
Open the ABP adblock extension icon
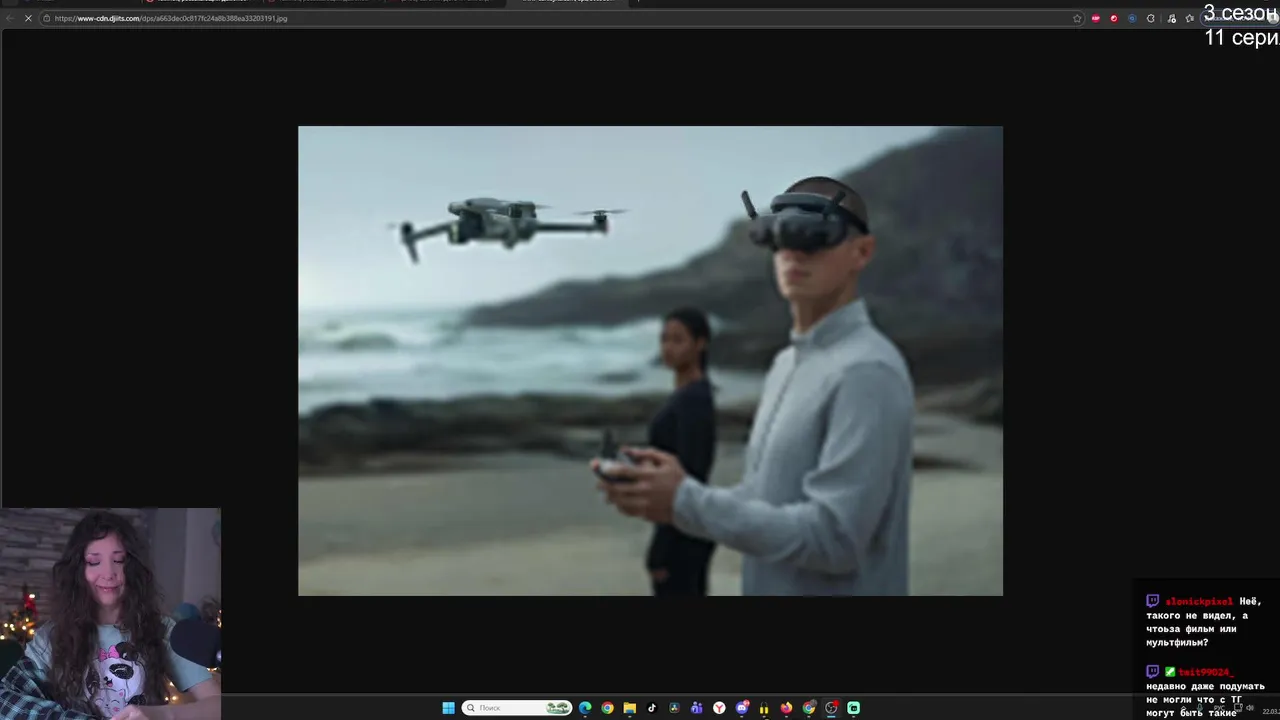(x=1096, y=18)
